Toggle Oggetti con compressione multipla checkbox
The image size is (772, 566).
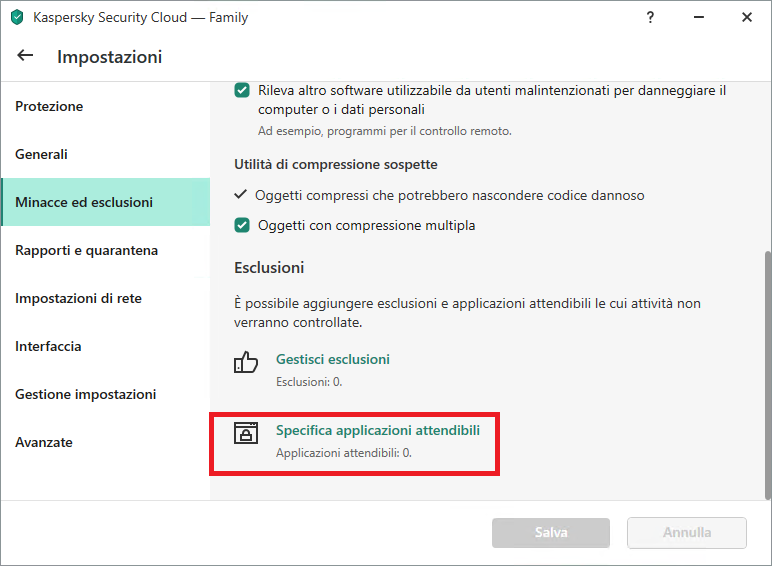click(242, 225)
